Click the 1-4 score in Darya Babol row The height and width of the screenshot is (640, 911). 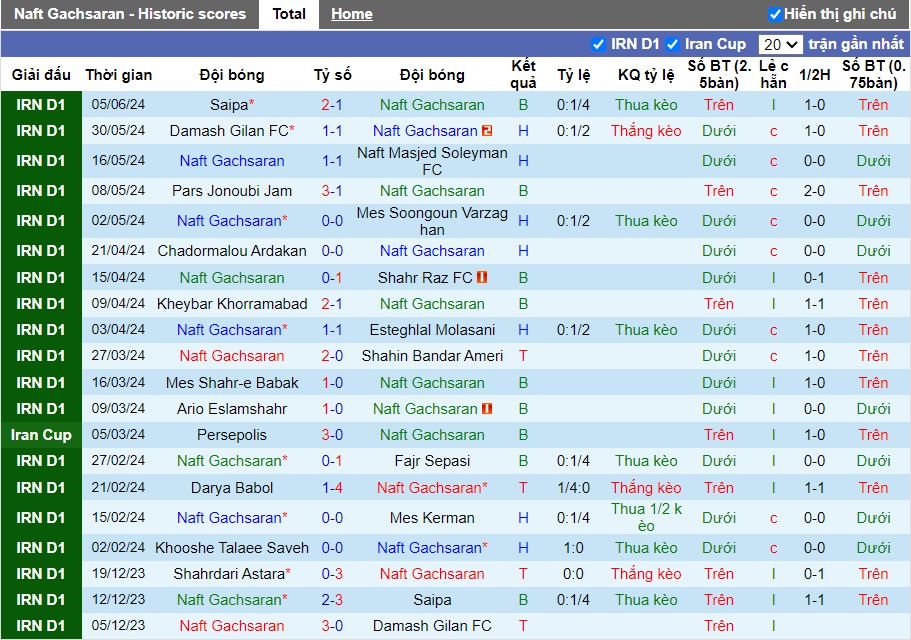[332, 488]
